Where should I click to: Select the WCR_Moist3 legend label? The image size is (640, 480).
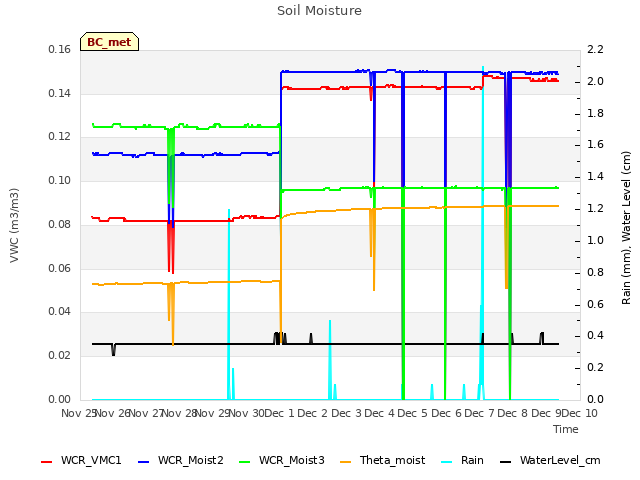291,460
